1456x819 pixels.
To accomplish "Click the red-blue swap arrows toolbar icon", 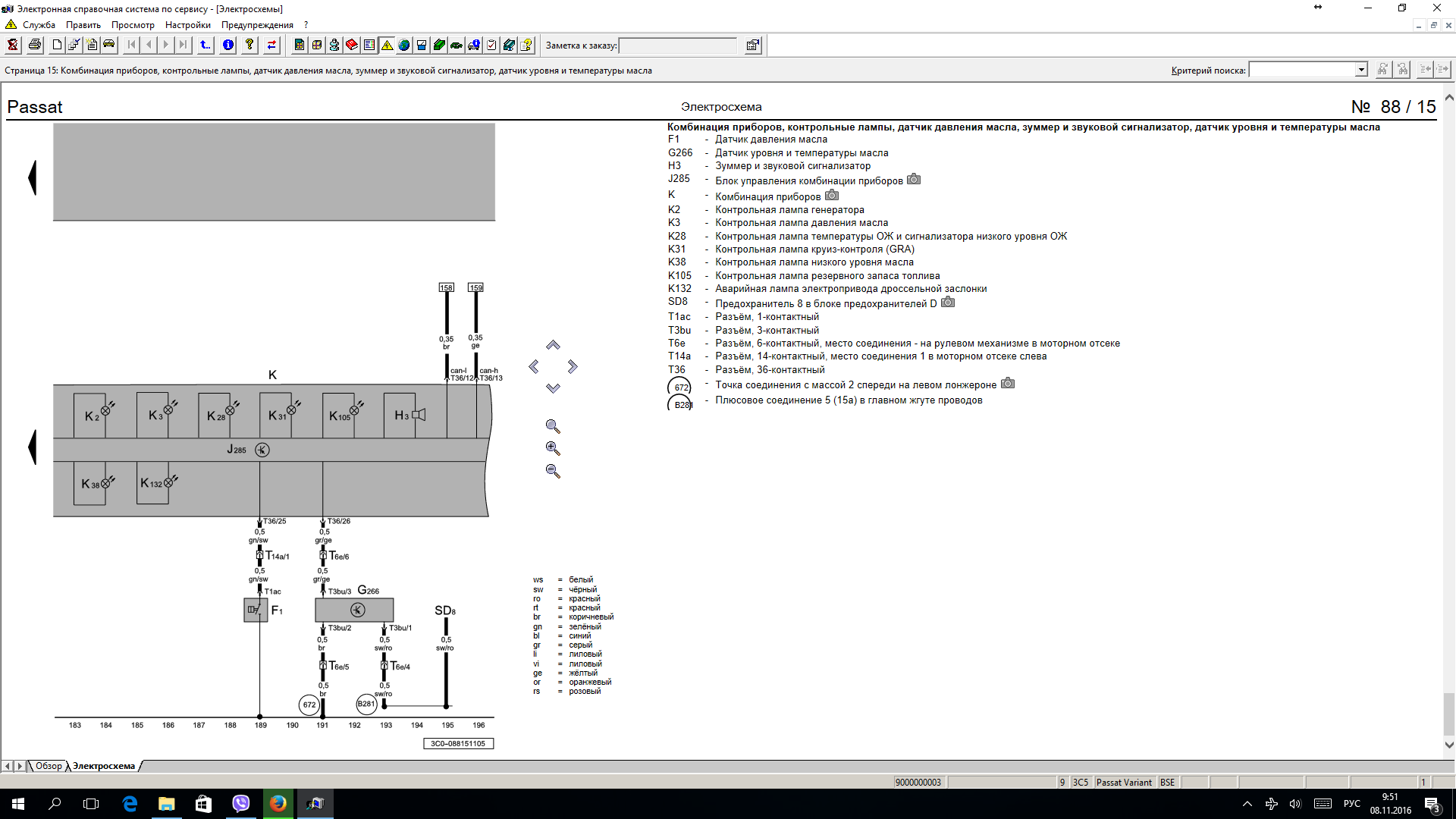I will pyautogui.click(x=271, y=45).
